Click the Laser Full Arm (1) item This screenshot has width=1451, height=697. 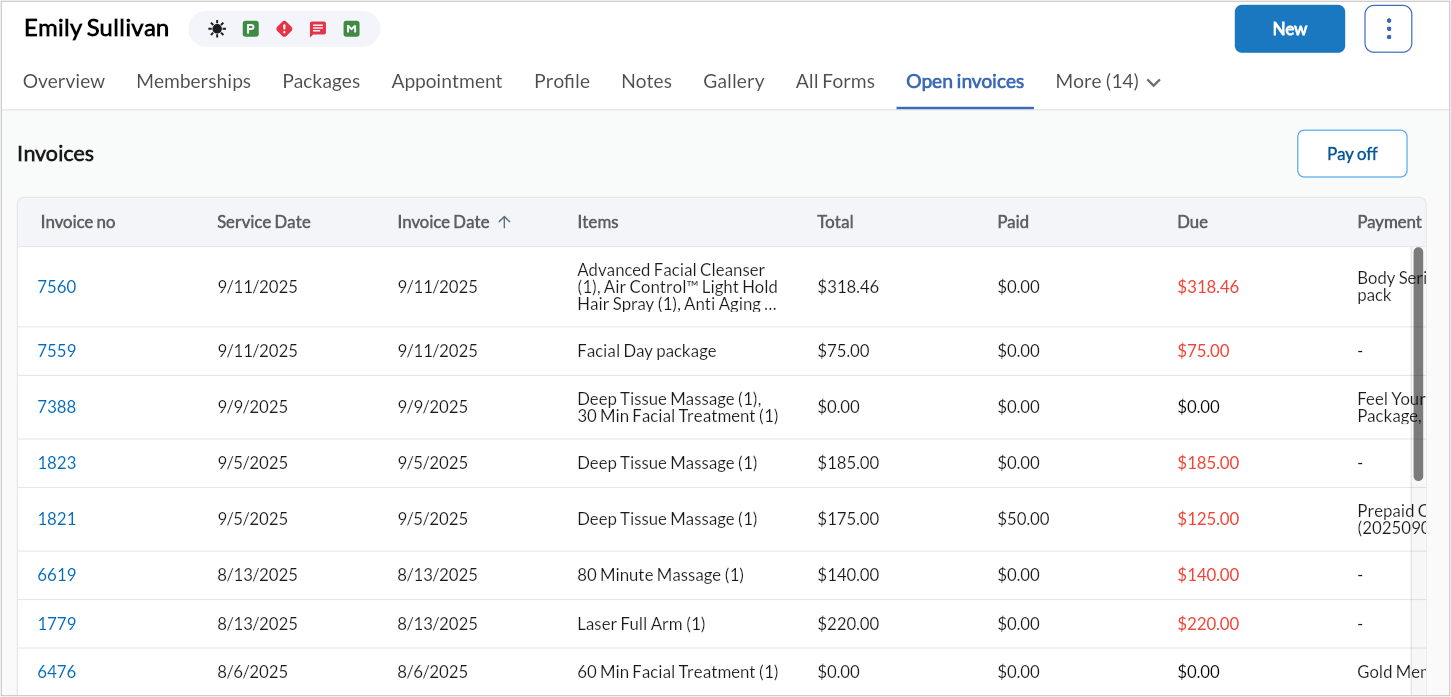click(642, 624)
